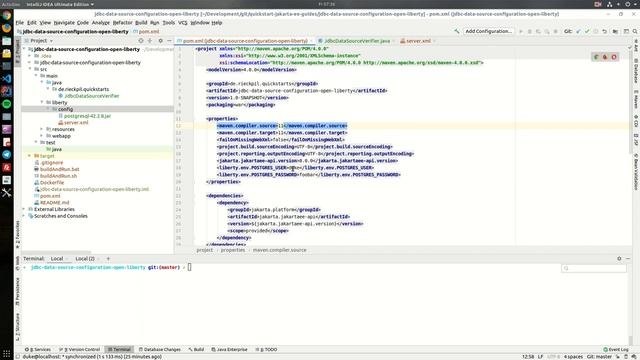640x360 pixels.
Task: Open the Persistence tool window on left sidebar
Action: [x=18, y=291]
